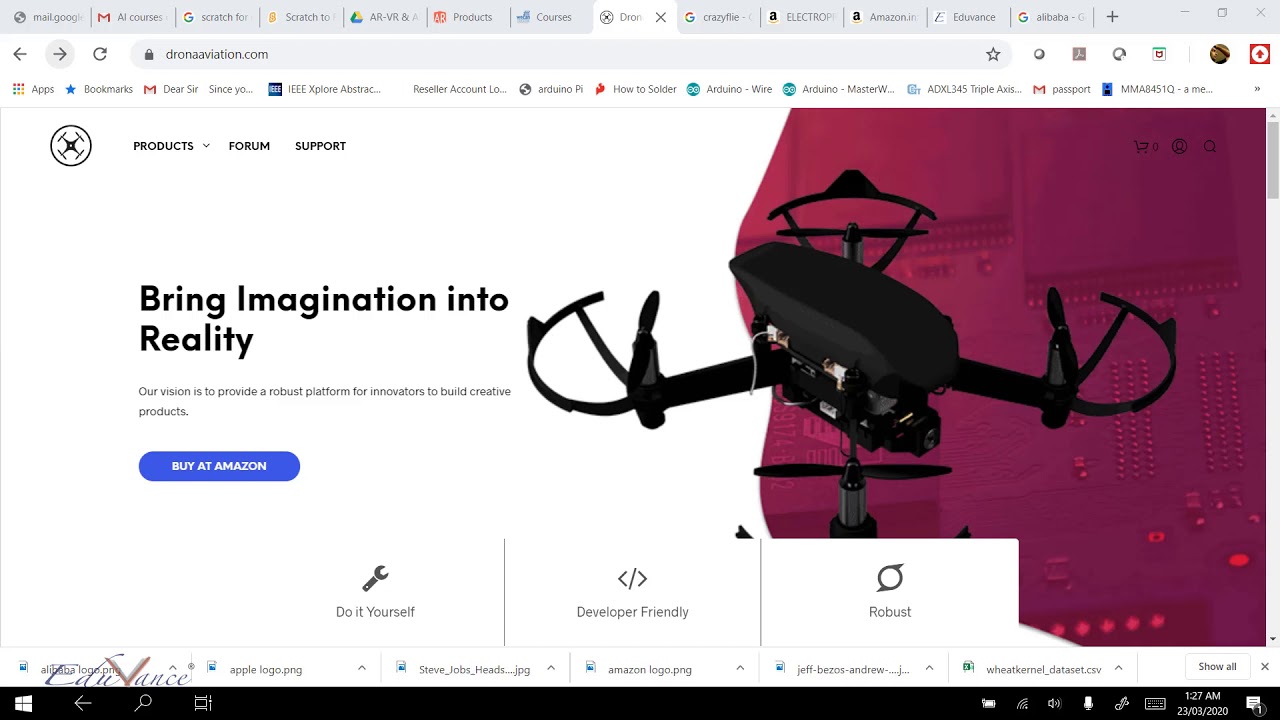Switch to the crazyflie Google tab
This screenshot has height=720, width=1280.
tap(720, 17)
